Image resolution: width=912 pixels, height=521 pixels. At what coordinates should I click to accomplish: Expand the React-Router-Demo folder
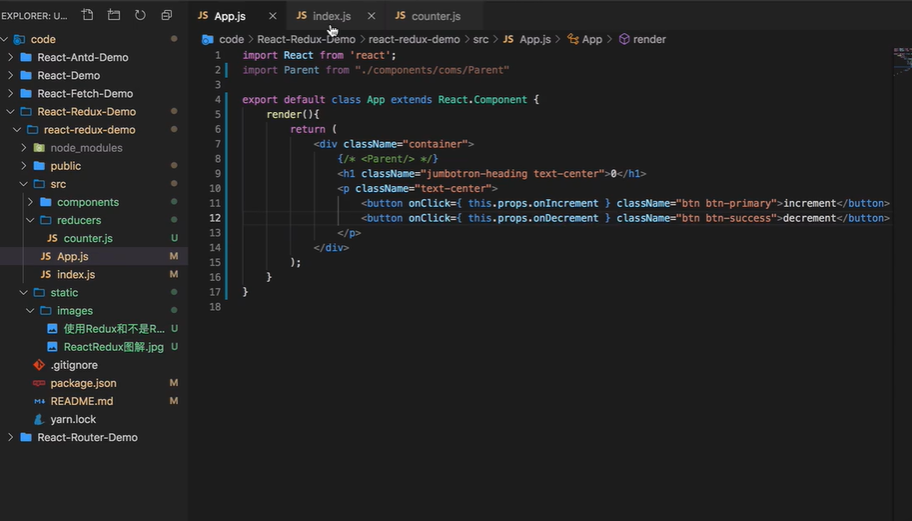(10, 437)
